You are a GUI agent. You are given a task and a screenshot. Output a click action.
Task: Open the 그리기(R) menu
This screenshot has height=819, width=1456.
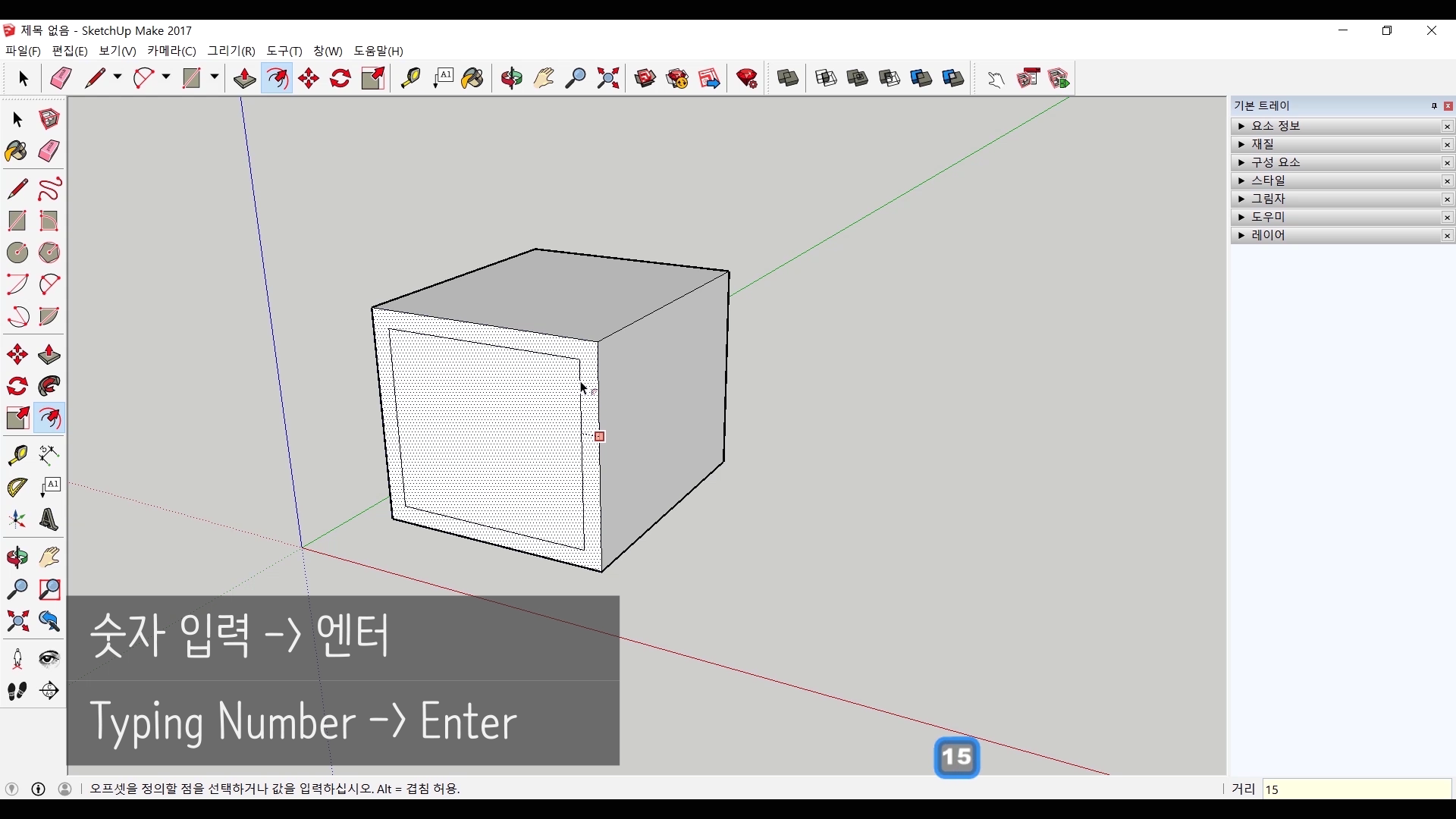pos(231,51)
